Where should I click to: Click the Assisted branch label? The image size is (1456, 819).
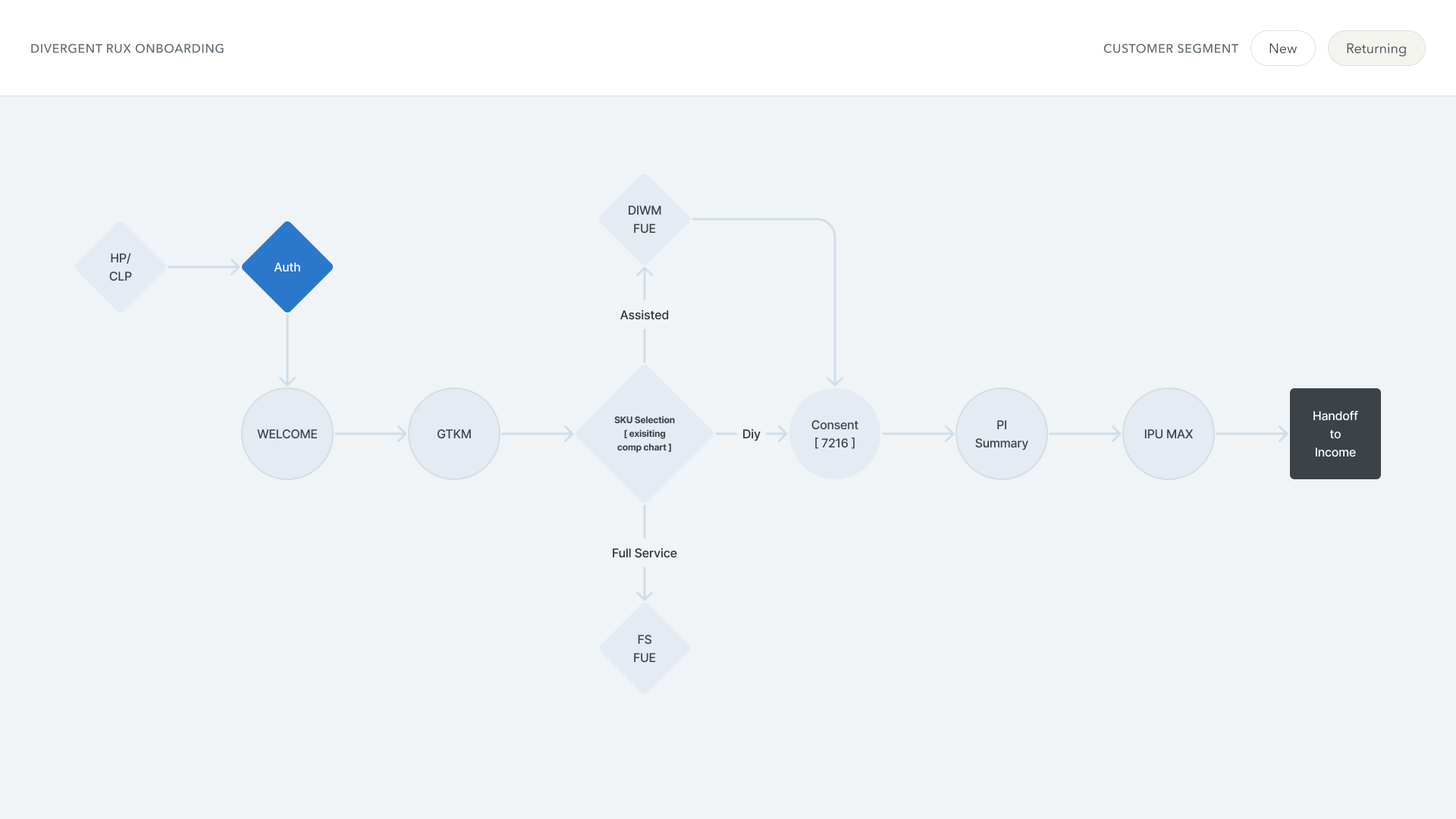(x=644, y=315)
